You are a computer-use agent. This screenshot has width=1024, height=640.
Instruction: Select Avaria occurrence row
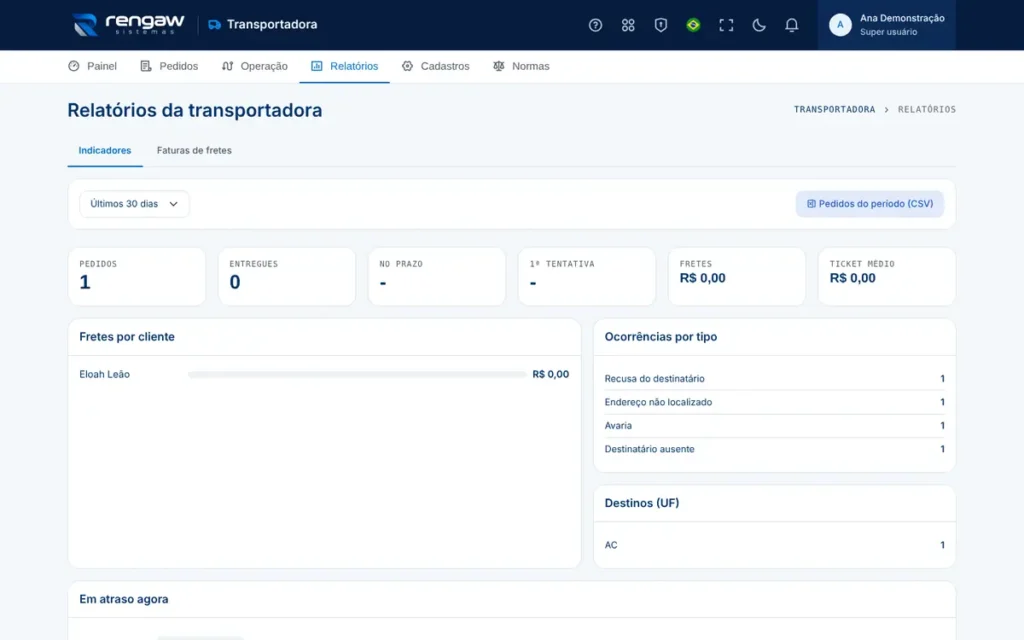[x=774, y=426]
